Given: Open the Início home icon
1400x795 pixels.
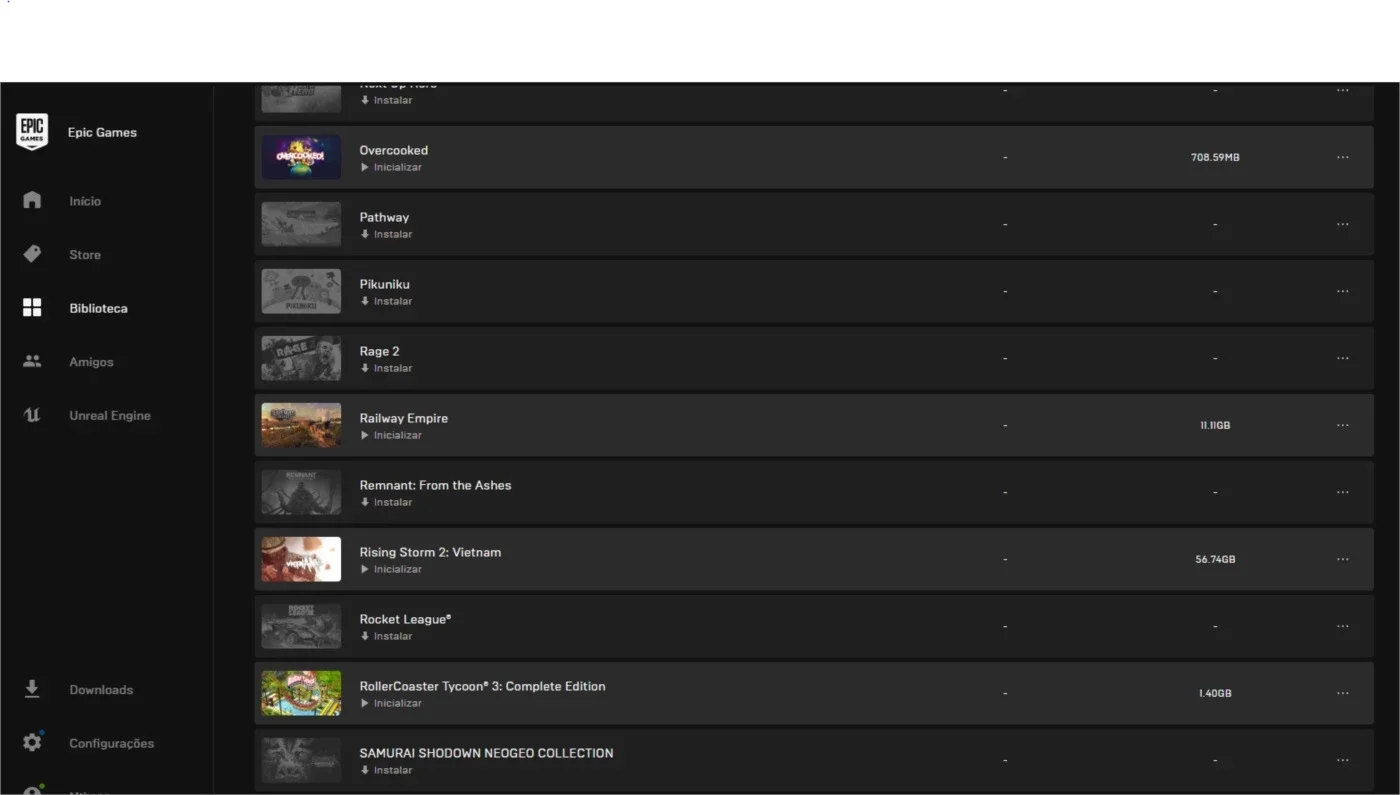Looking at the screenshot, I should coord(32,200).
